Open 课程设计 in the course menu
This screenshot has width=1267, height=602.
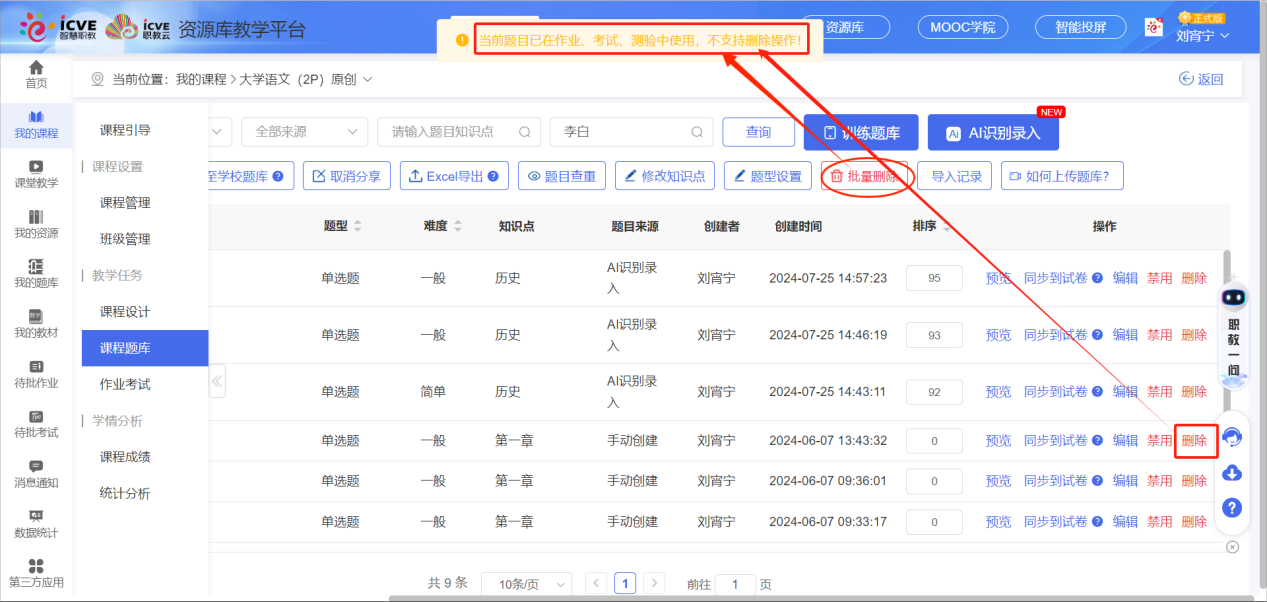coord(125,312)
